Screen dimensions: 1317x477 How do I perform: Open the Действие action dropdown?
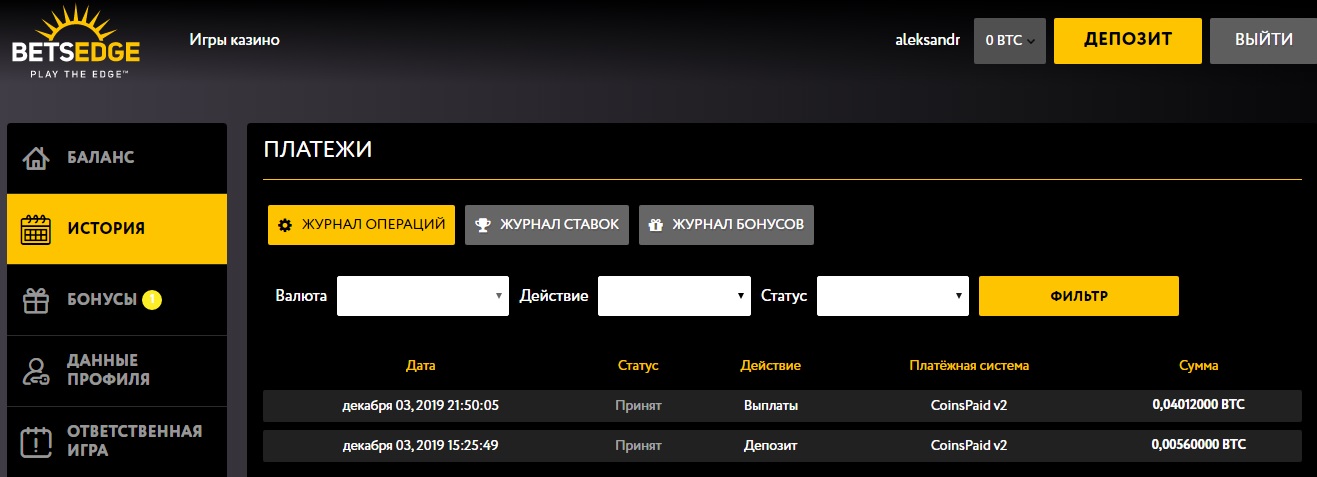click(674, 296)
